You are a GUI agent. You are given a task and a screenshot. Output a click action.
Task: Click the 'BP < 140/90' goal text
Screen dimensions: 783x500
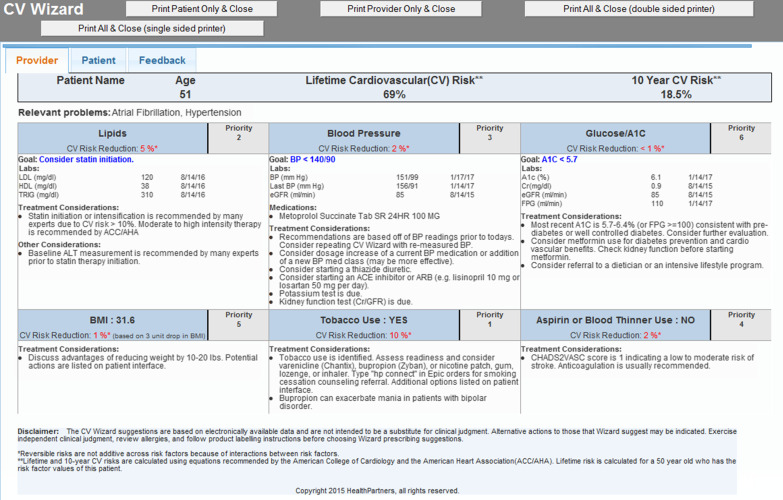(313, 159)
